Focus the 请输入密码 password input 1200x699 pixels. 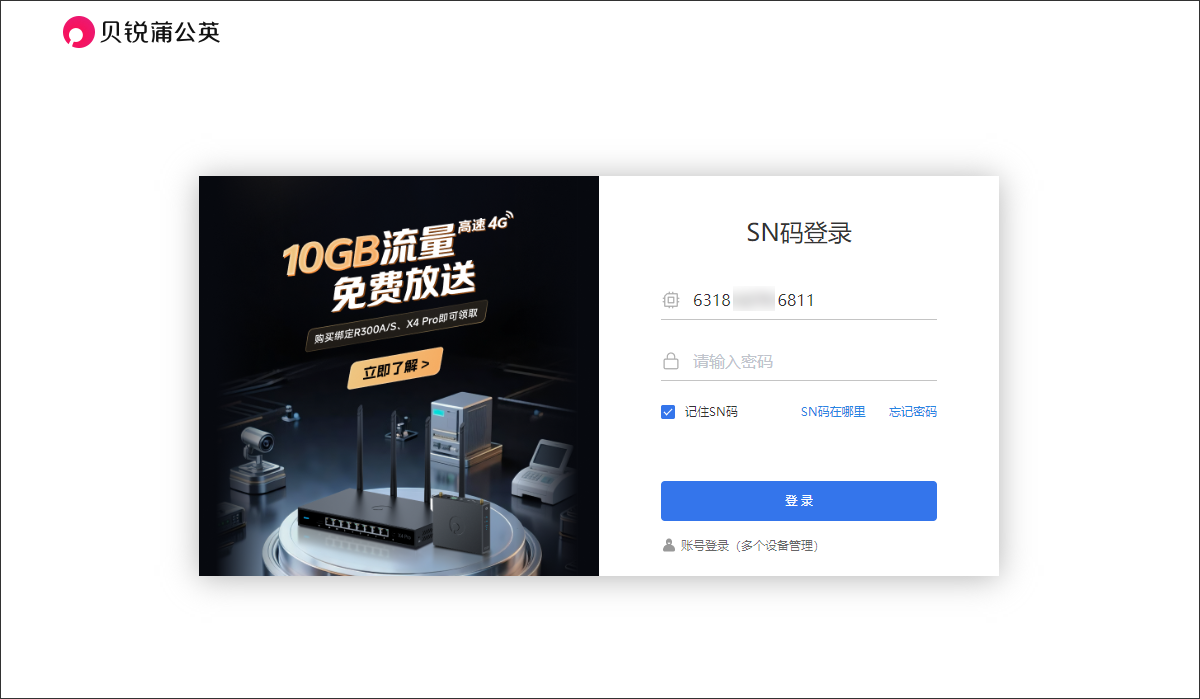coord(813,361)
